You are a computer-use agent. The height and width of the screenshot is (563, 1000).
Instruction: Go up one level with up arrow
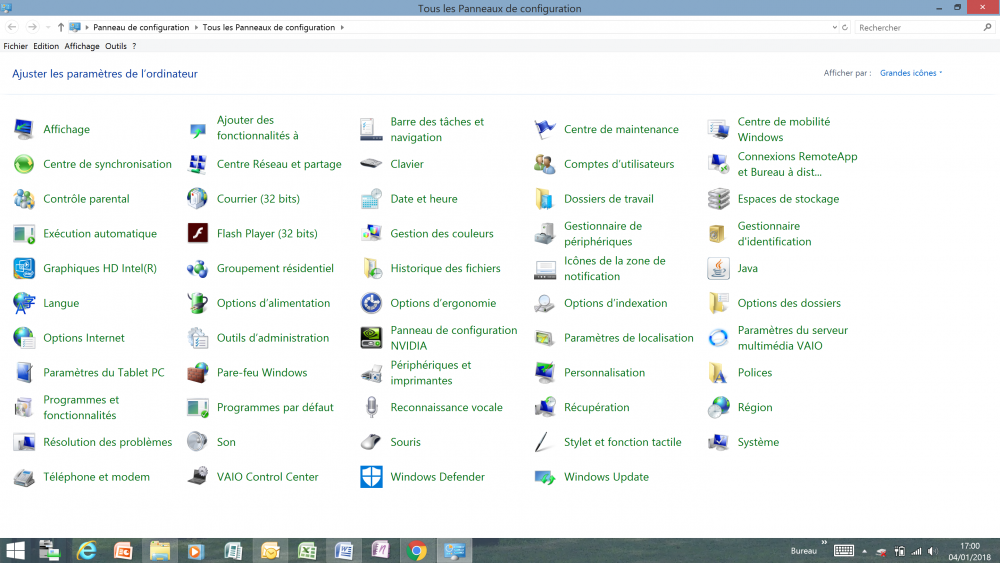[x=61, y=27]
